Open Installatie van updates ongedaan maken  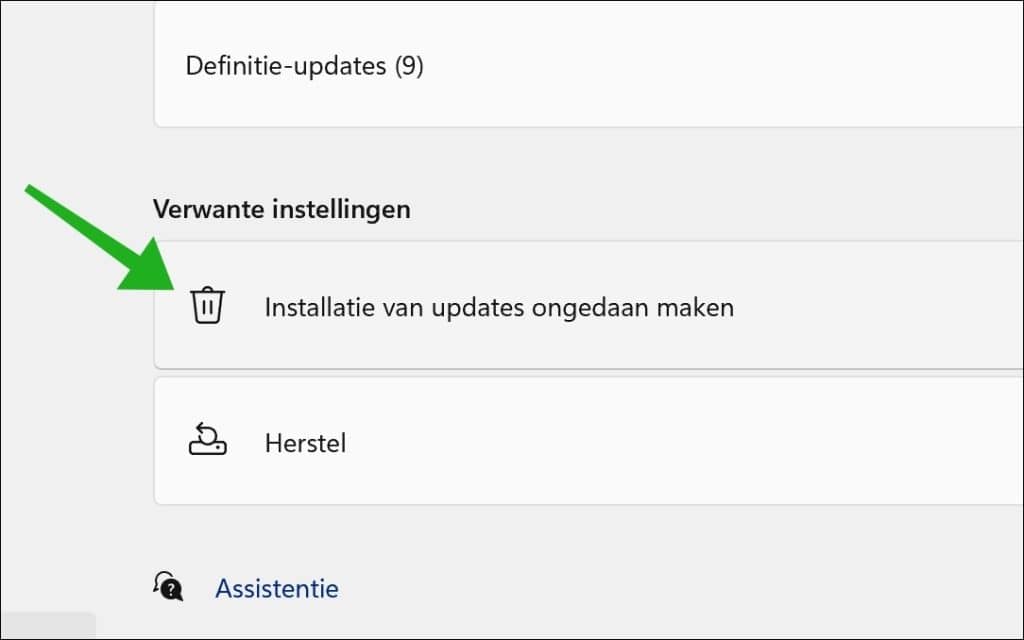498,307
